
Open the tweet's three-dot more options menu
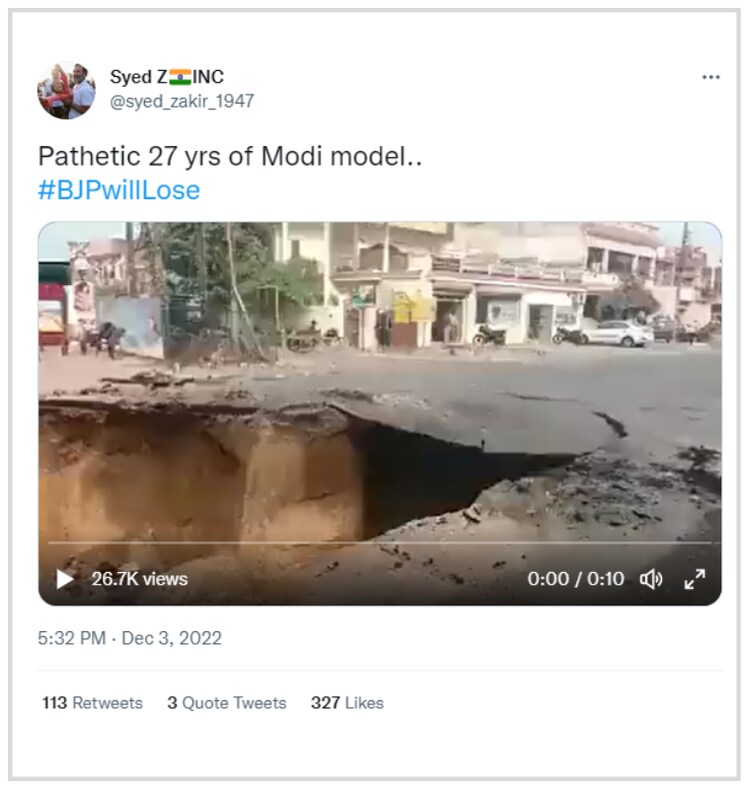click(710, 78)
